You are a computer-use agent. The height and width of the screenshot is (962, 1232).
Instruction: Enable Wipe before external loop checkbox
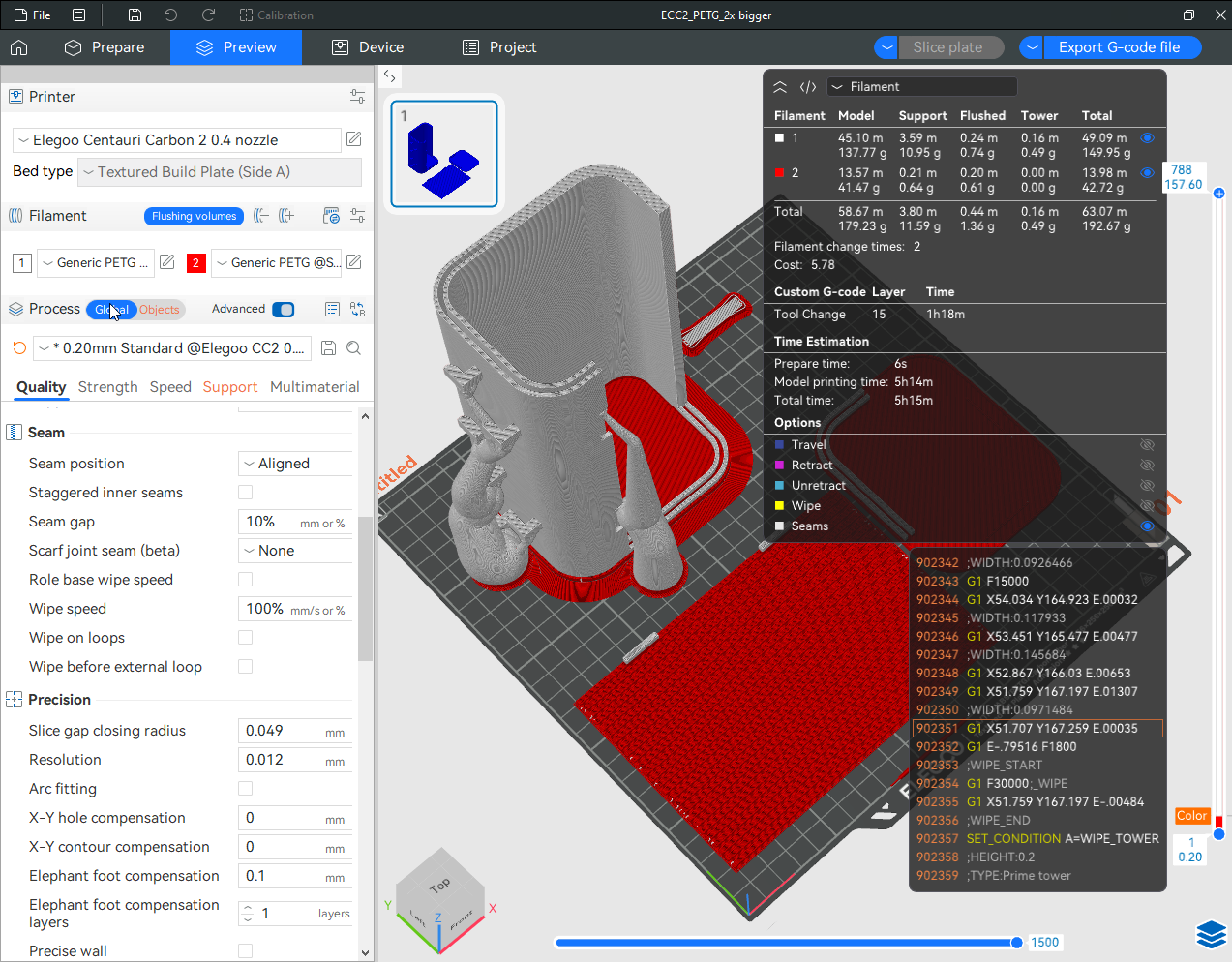click(x=246, y=667)
